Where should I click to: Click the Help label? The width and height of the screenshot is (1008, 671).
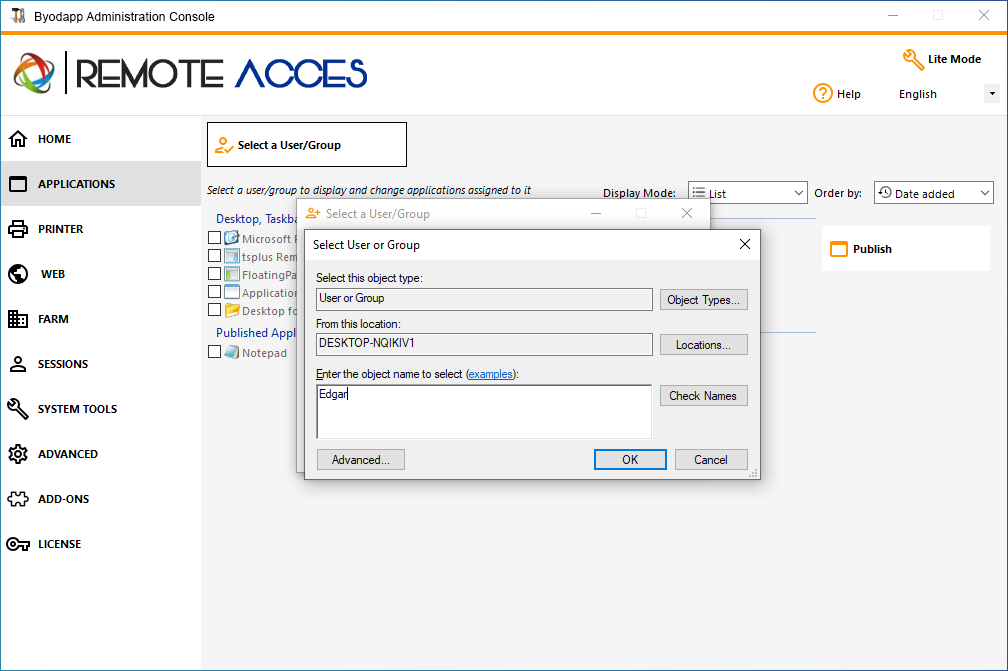tap(849, 94)
